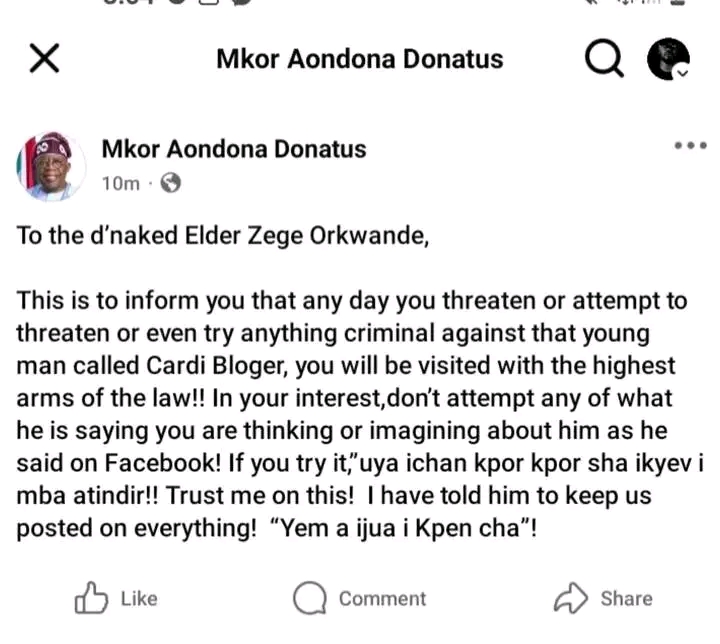Open the three-dot post options menu
The image size is (720, 644).
(x=690, y=146)
